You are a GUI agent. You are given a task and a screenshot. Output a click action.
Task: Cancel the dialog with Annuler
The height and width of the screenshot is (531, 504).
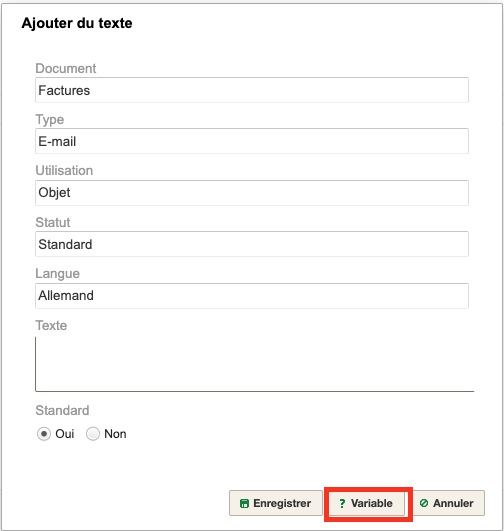(x=448, y=503)
